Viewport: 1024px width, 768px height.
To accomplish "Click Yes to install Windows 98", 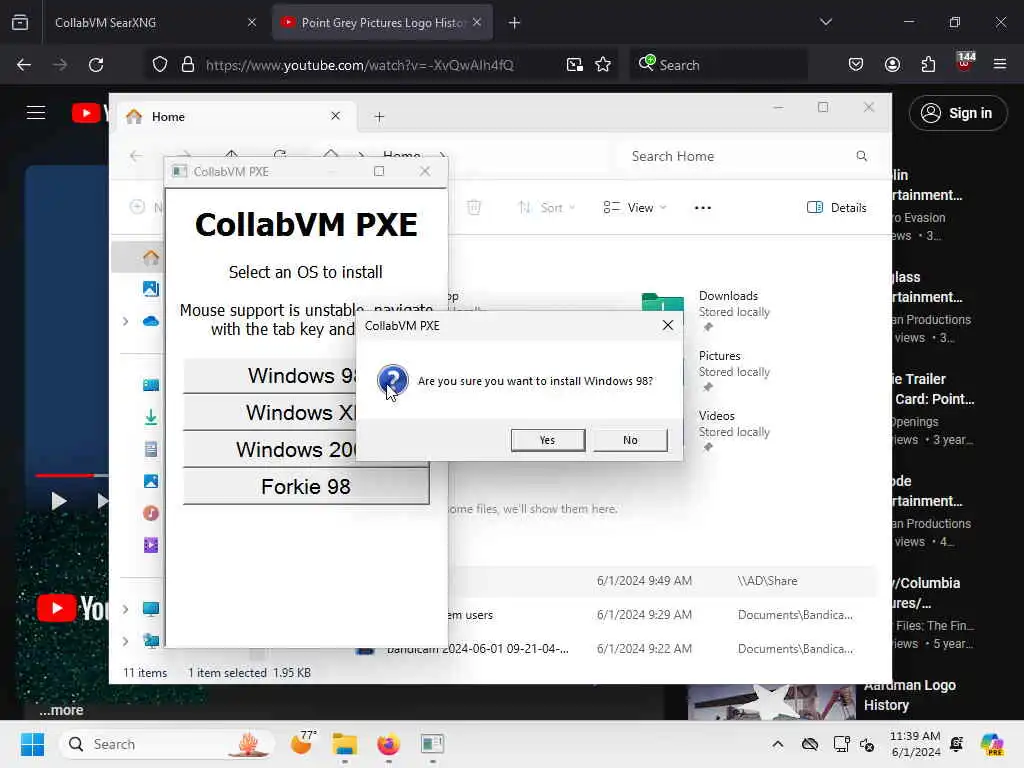I will 547,440.
